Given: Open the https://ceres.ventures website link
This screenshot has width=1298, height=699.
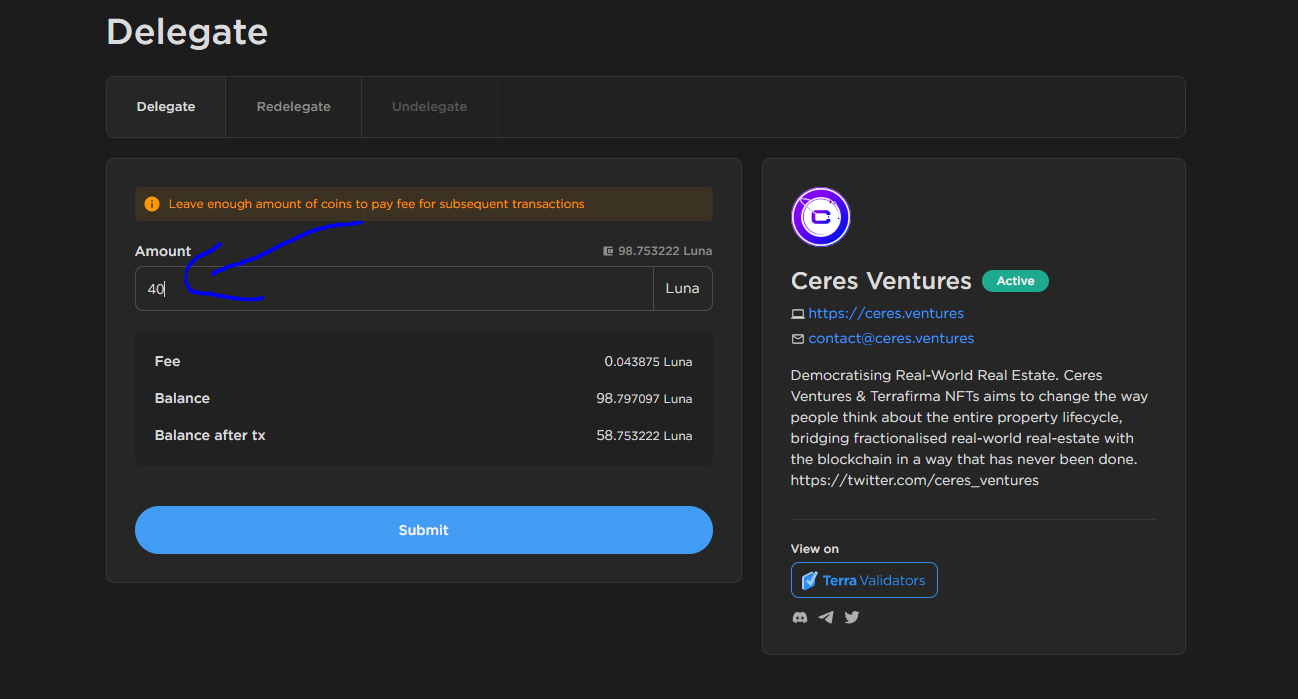Looking at the screenshot, I should click(886, 313).
